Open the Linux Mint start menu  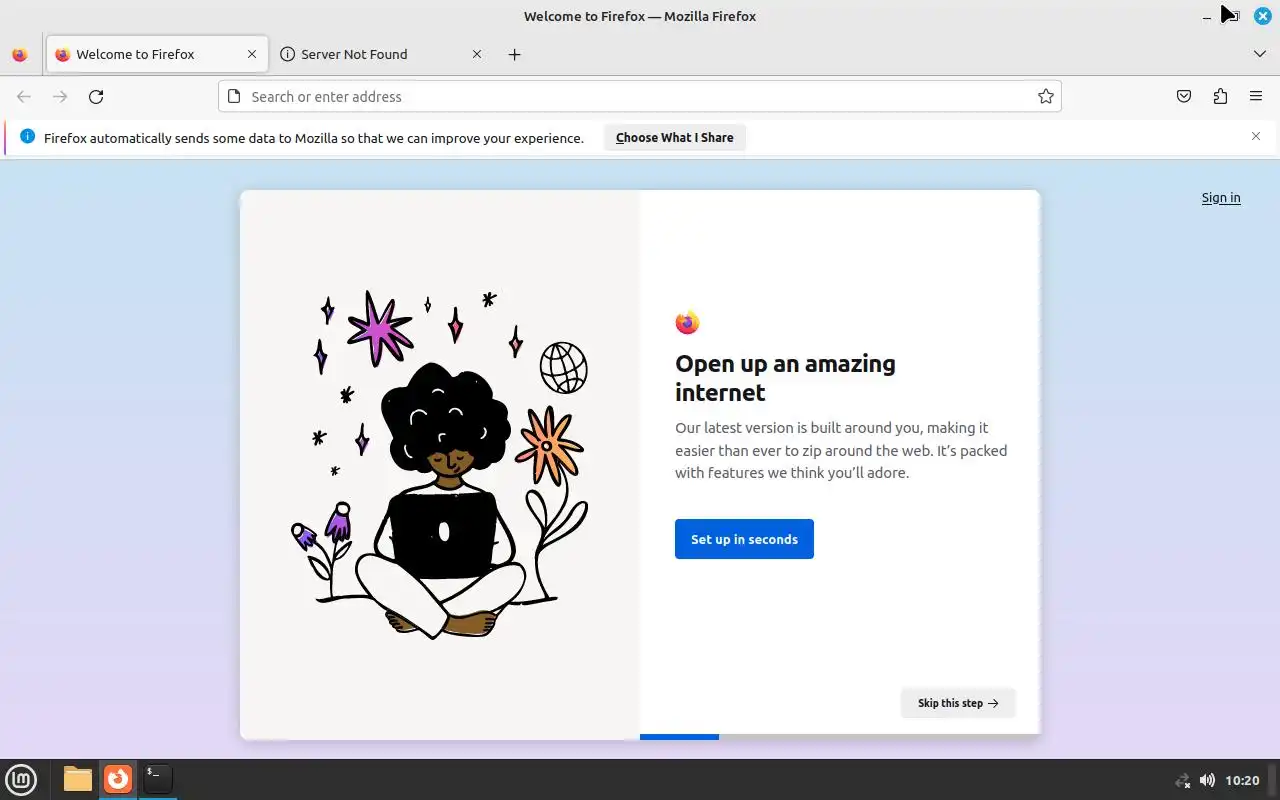21,779
